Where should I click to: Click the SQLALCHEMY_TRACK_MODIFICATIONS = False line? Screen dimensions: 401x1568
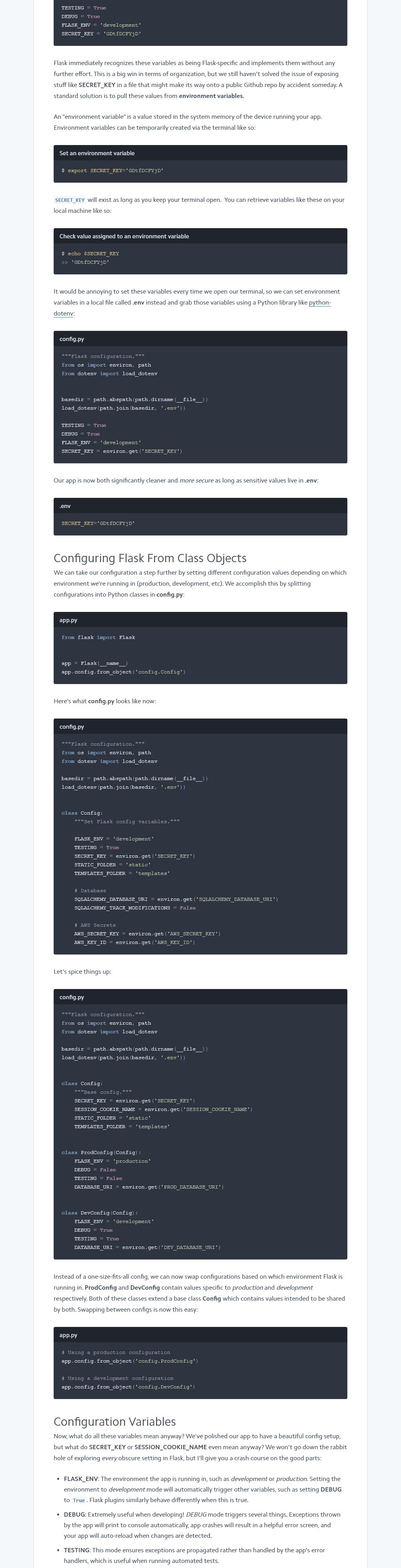134,907
